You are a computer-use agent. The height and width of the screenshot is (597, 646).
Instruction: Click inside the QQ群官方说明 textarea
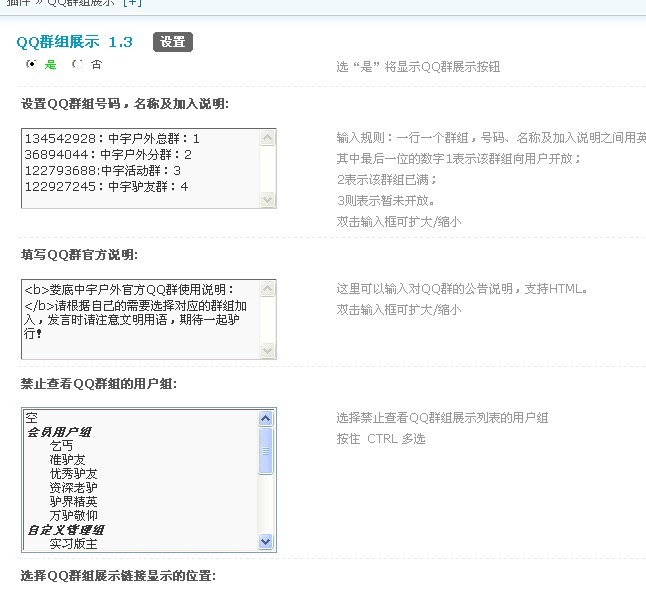pyautogui.click(x=149, y=319)
